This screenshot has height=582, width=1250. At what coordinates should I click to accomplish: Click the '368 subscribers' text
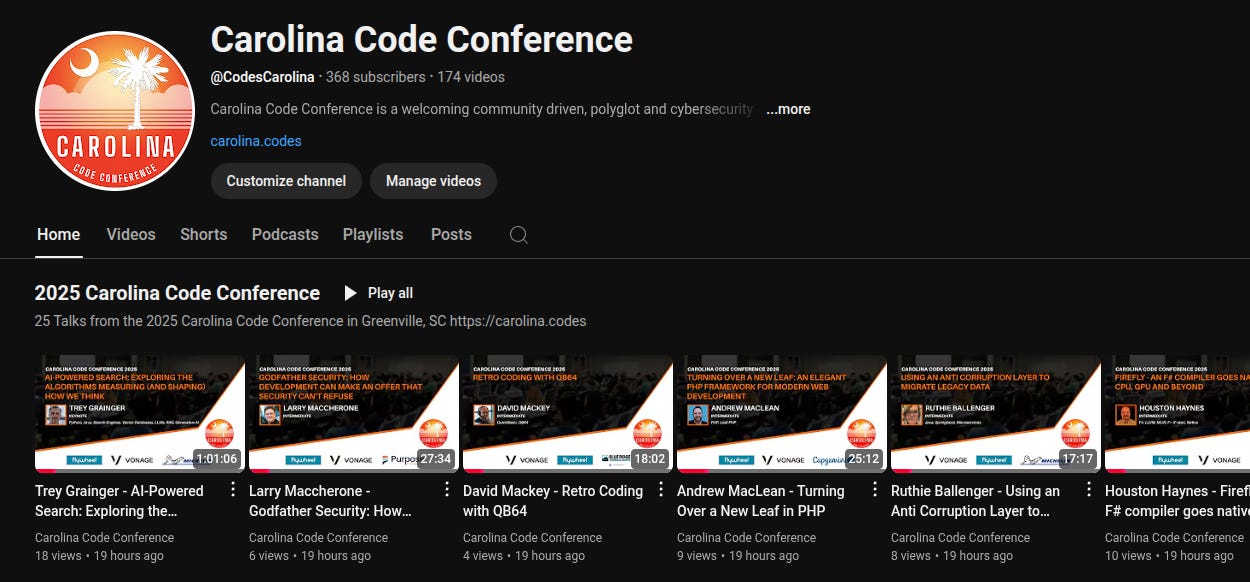(376, 77)
